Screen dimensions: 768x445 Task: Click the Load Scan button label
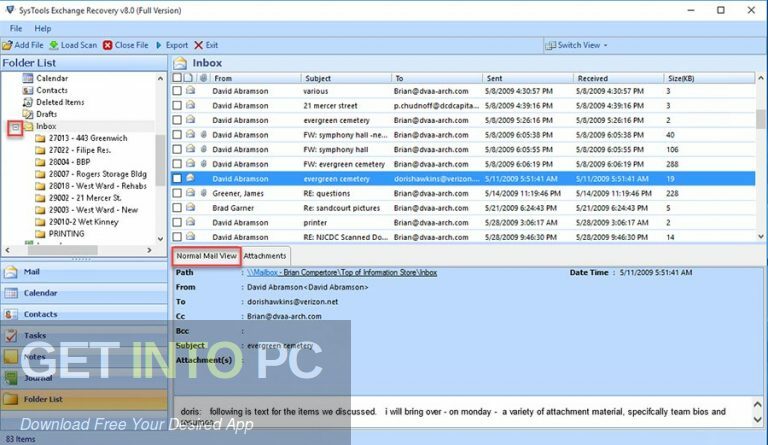pos(79,45)
